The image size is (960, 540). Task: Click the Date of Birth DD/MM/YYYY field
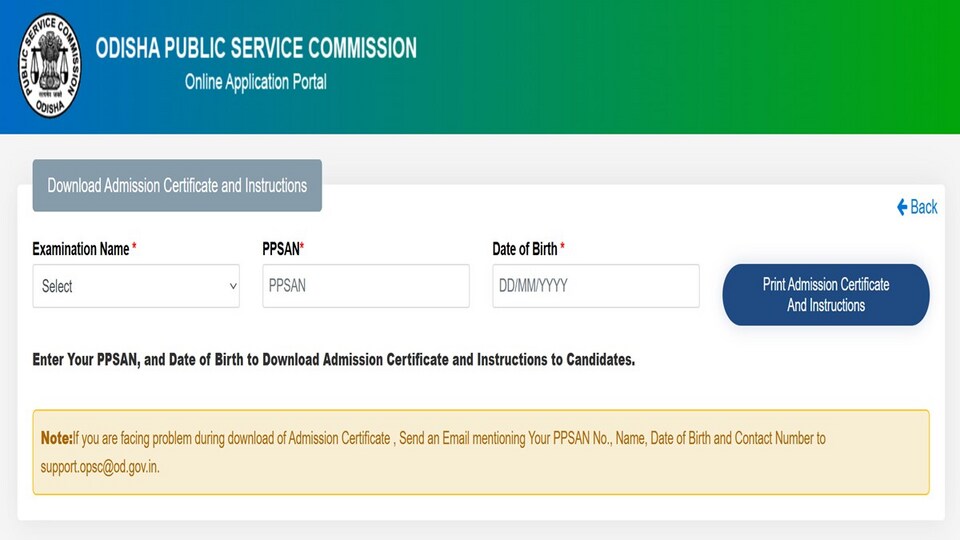[x=596, y=286]
